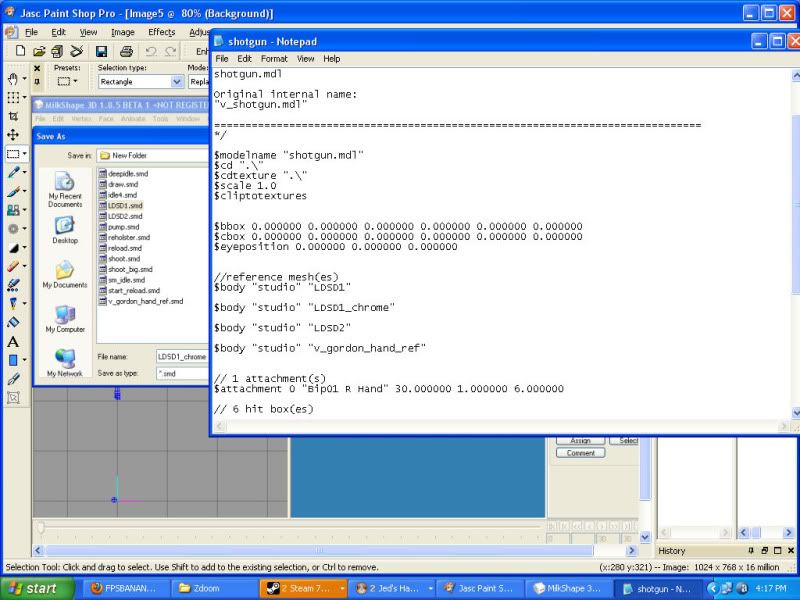Screen dimensions: 800x600
Task: Open the Save in New Folder dropdown
Action: [x=153, y=155]
